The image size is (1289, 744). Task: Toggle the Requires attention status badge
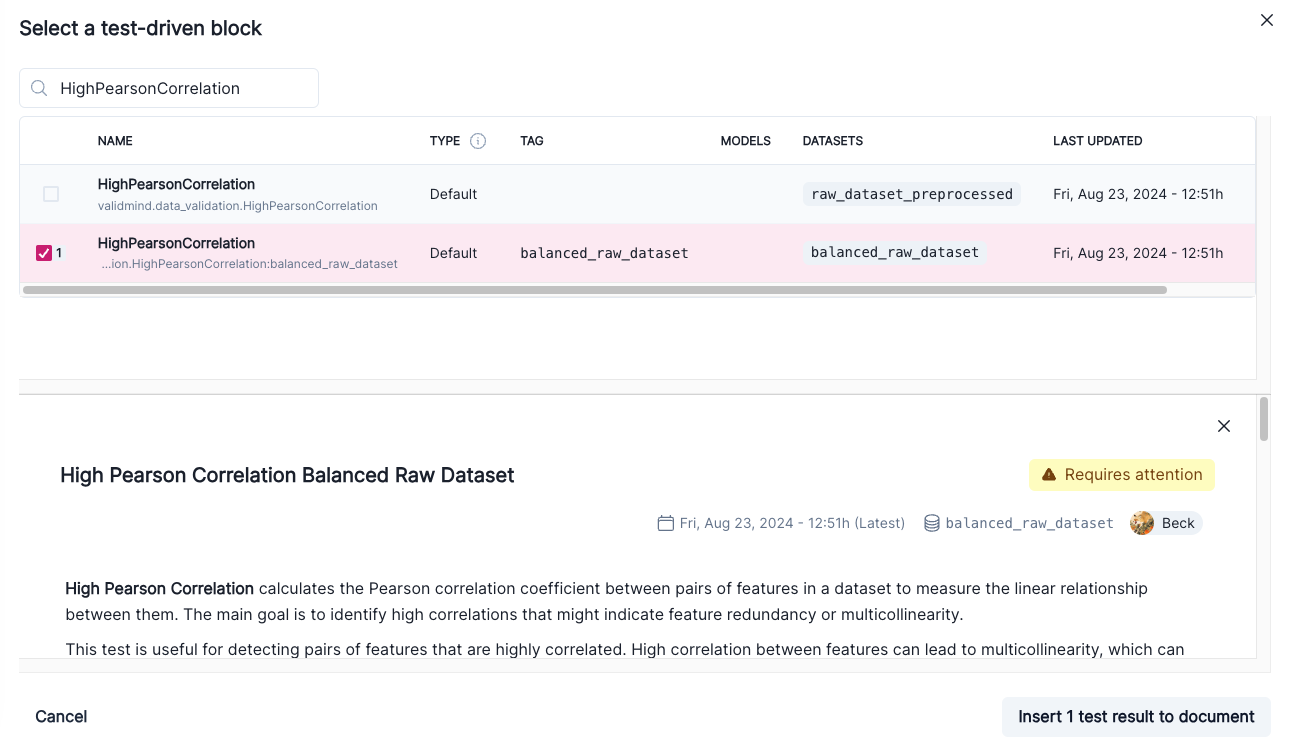click(x=1121, y=474)
